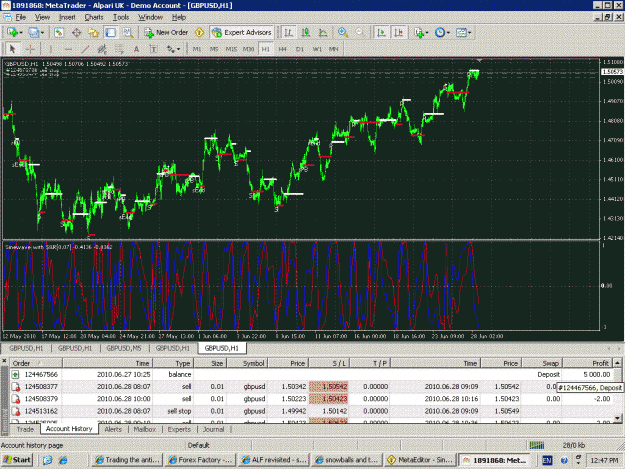Open the Market Watch window icon
The height and width of the screenshot is (469, 625).
click(59, 33)
